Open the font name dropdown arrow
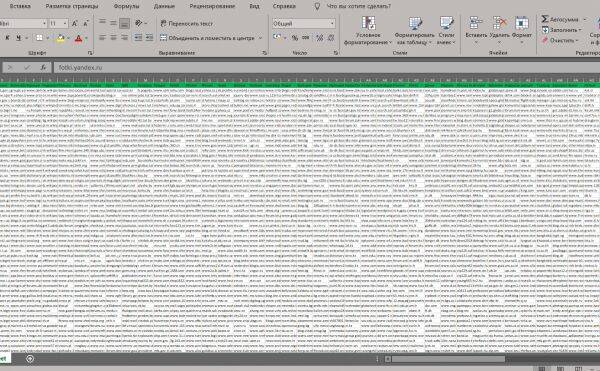 [x=44, y=24]
